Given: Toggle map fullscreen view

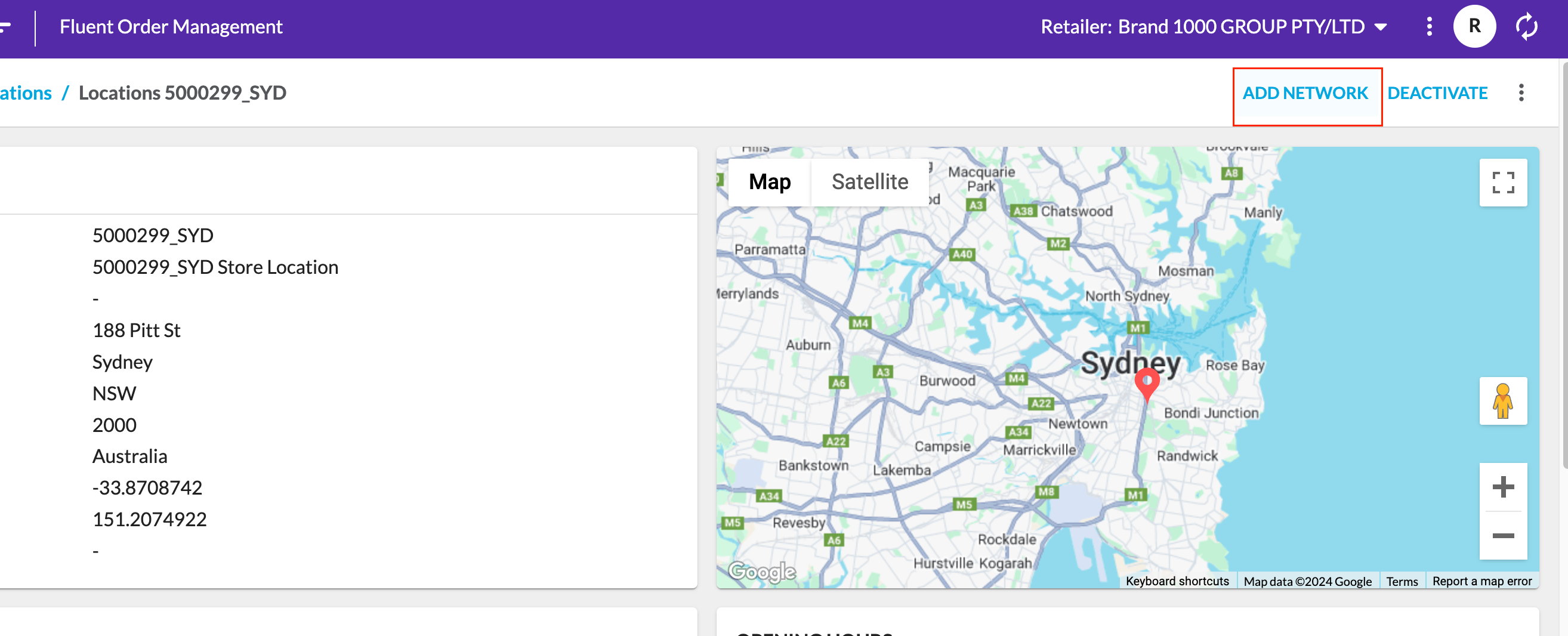Looking at the screenshot, I should pos(1502,183).
